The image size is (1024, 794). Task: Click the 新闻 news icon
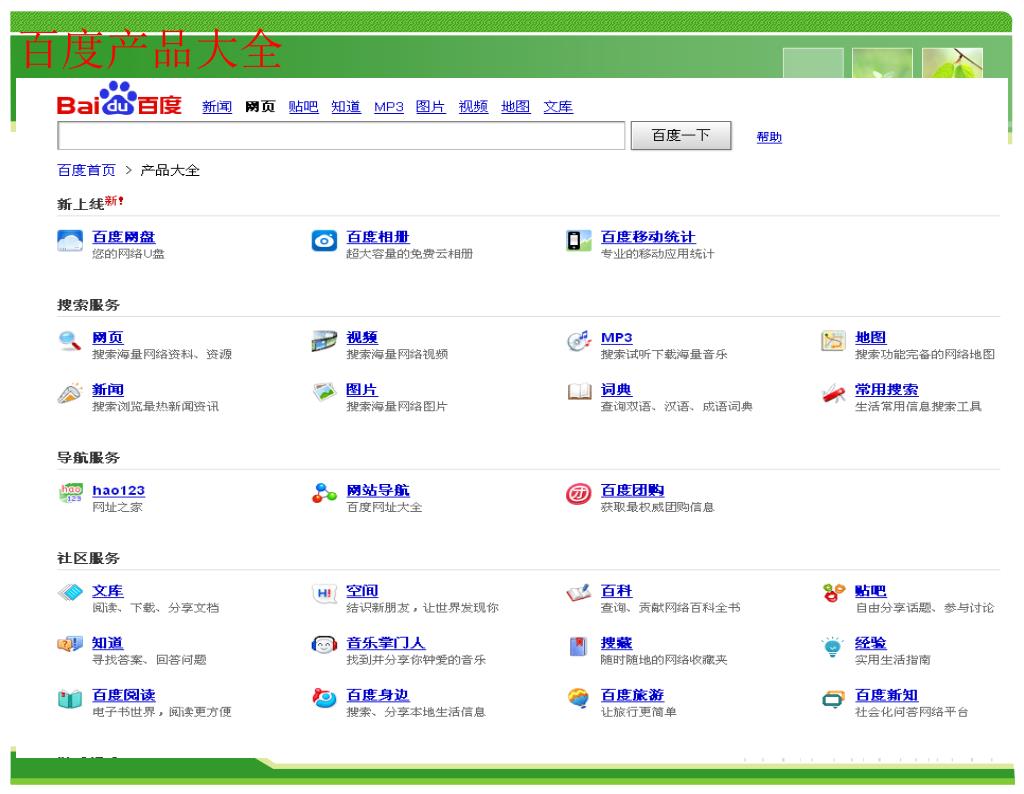point(70,394)
